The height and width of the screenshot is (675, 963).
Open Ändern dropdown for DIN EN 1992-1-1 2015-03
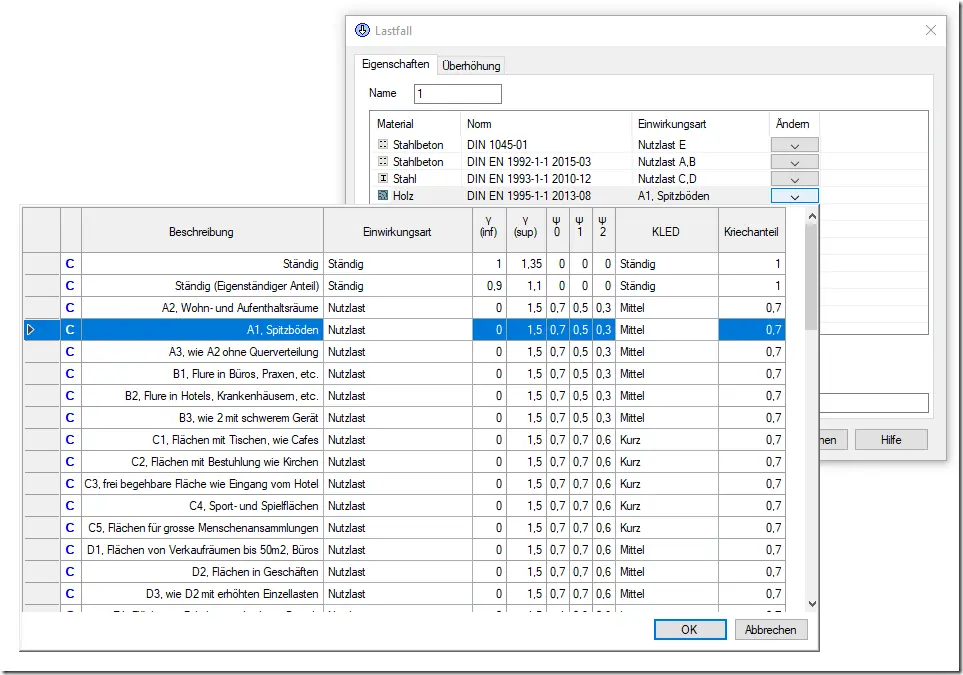click(x=795, y=162)
